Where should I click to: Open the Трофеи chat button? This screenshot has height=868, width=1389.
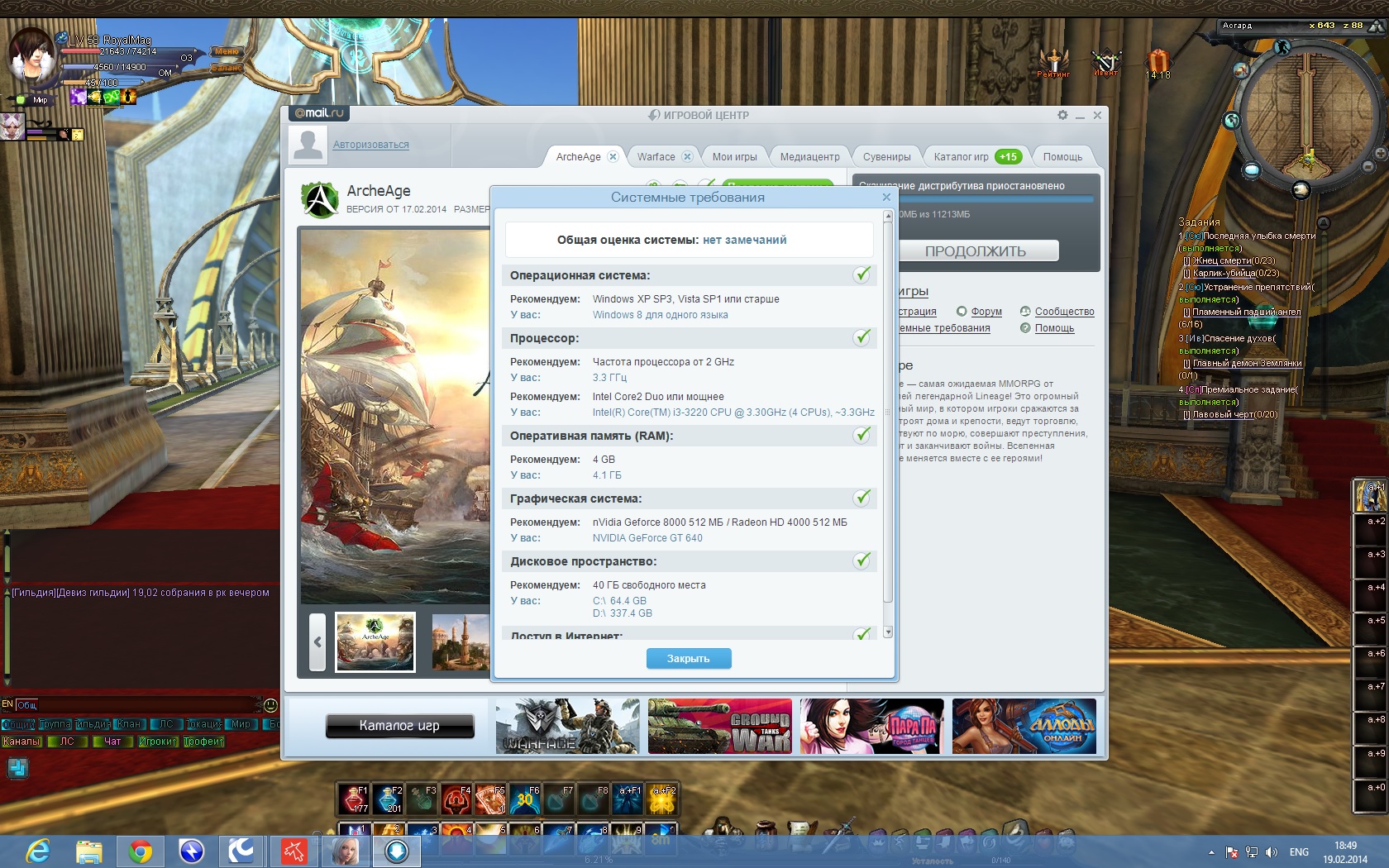(203, 742)
